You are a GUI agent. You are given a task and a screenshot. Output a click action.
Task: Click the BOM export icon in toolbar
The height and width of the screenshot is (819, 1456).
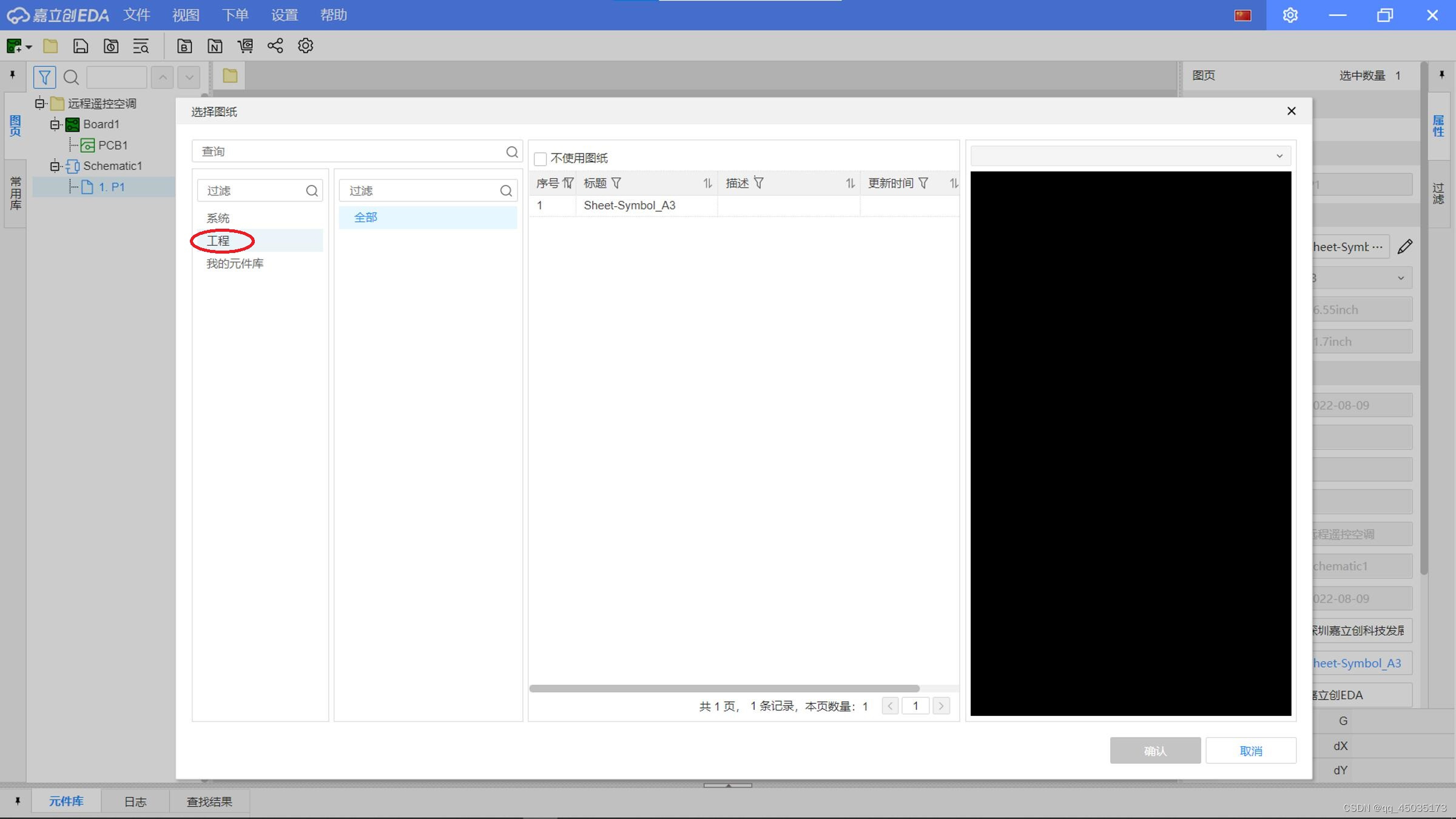click(x=184, y=45)
